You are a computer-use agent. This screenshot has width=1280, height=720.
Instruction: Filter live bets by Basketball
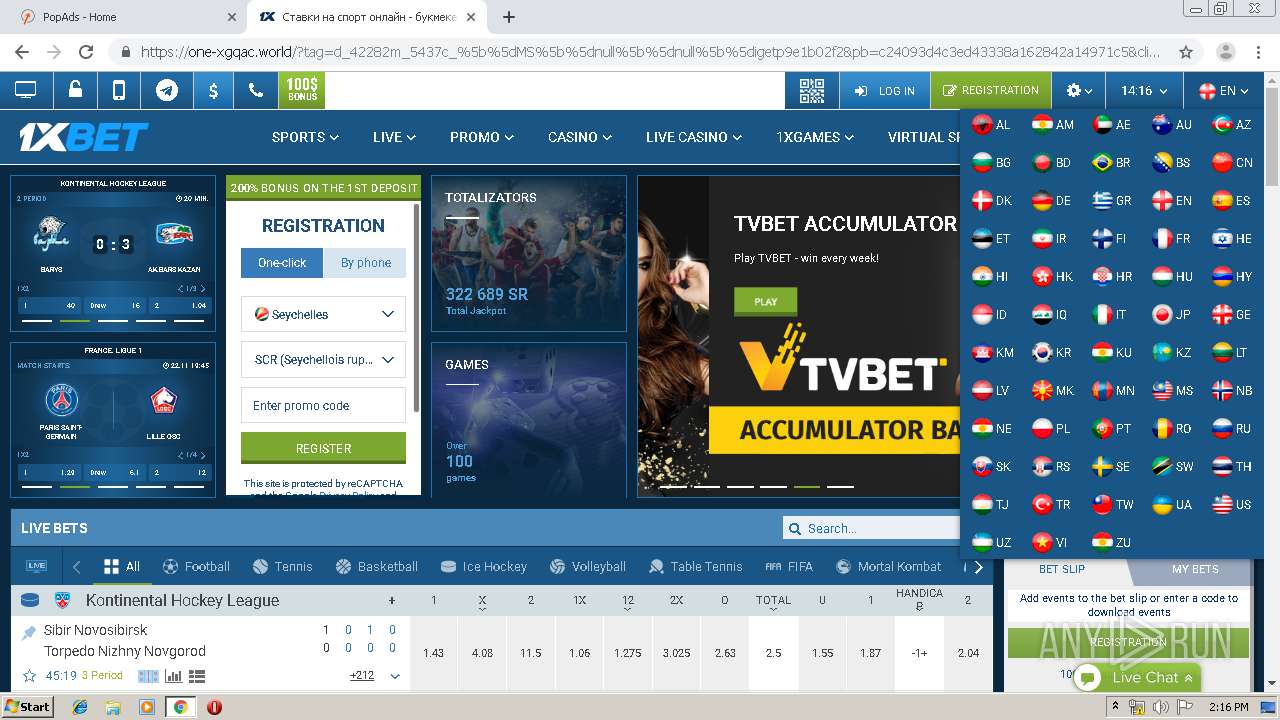377,566
